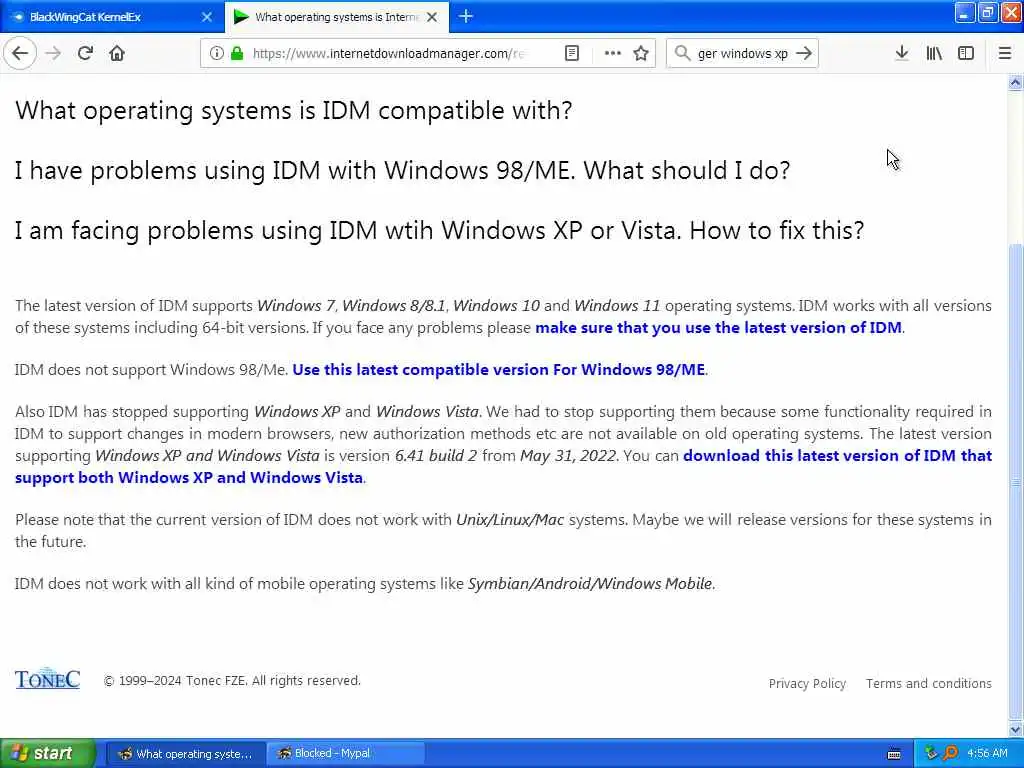Close the BlackWingCat KernelEx tab

coord(207,17)
